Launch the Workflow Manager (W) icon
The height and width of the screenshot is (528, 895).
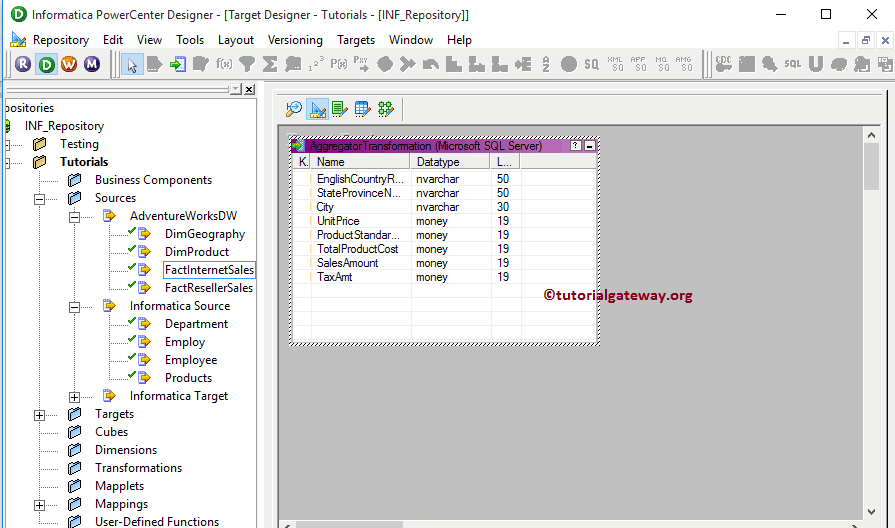69,64
